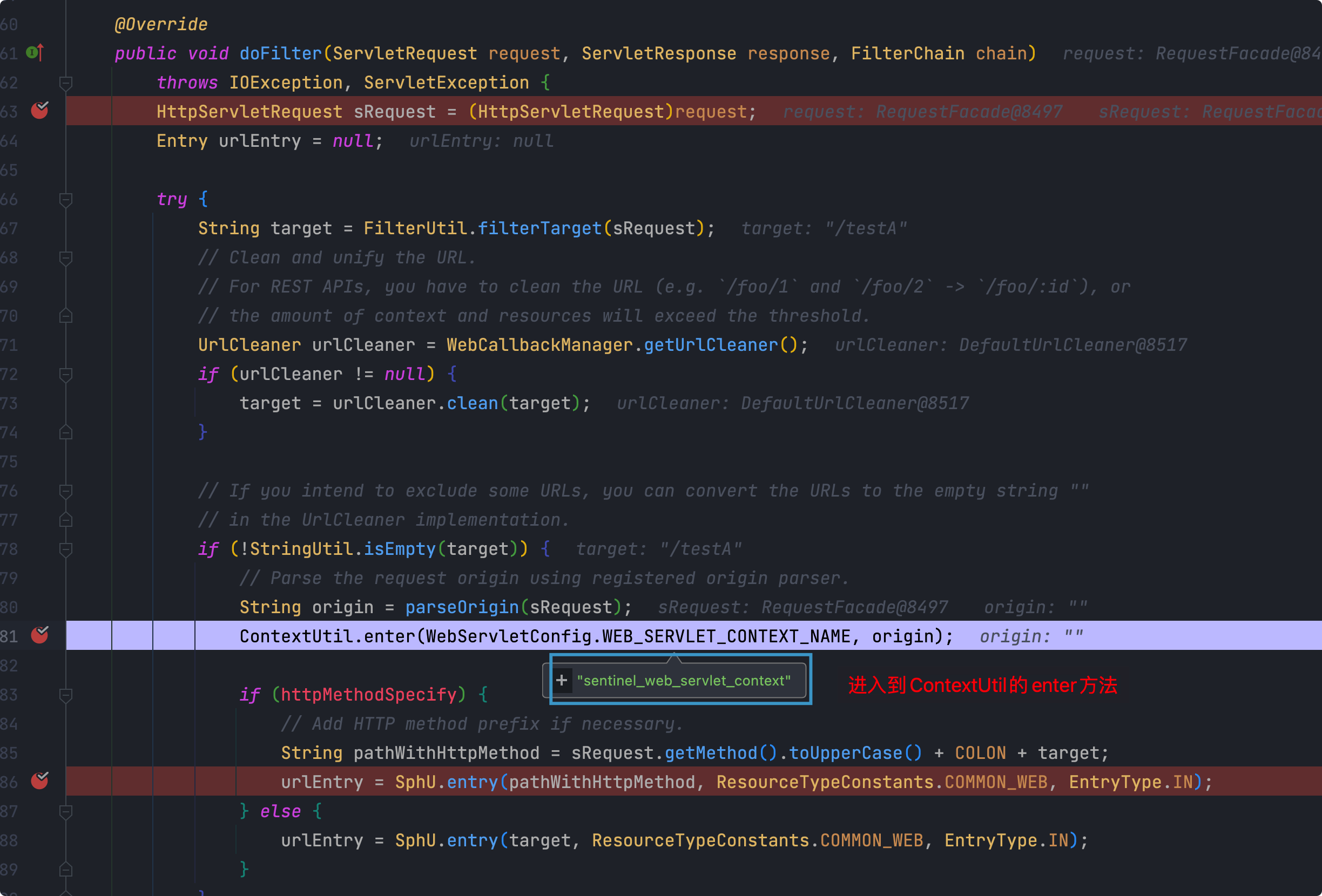The height and width of the screenshot is (896, 1322).
Task: Collapse the method body fold at throws line
Action: coord(66,83)
